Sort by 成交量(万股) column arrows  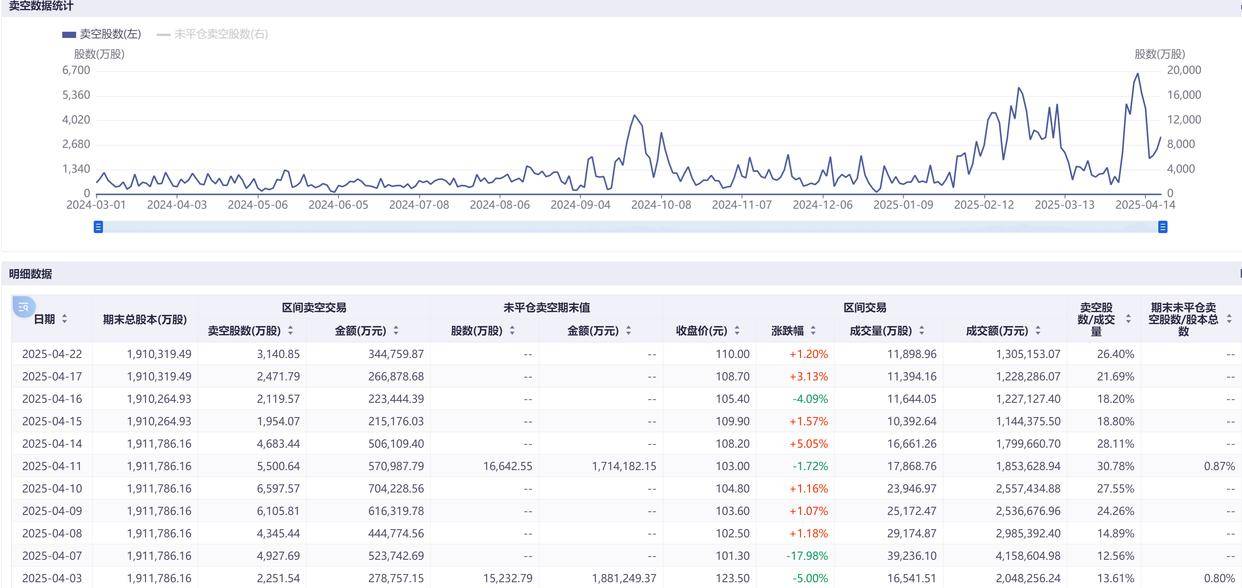click(x=921, y=331)
